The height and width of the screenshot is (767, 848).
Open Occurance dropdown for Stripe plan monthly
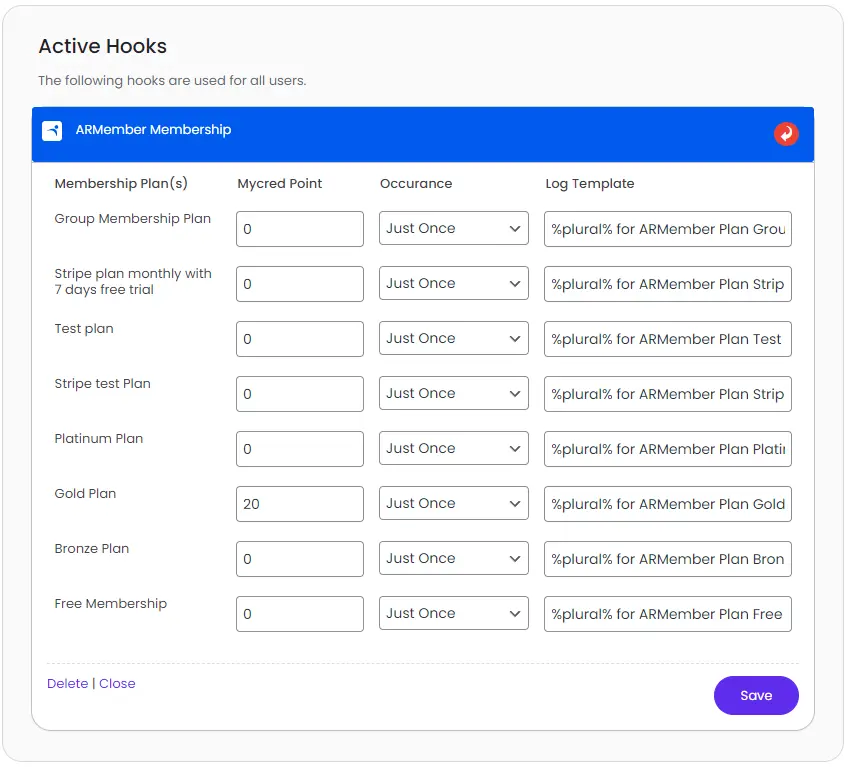453,283
